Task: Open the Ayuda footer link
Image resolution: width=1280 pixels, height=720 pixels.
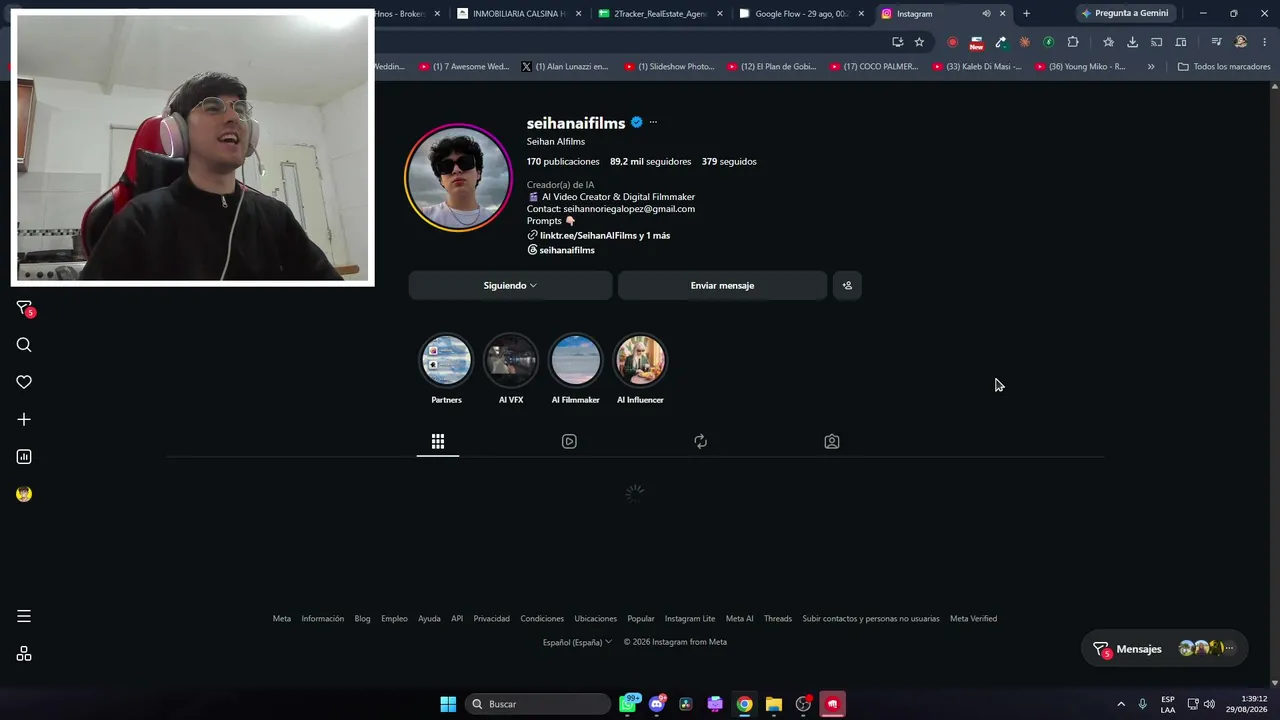Action: pyautogui.click(x=429, y=618)
